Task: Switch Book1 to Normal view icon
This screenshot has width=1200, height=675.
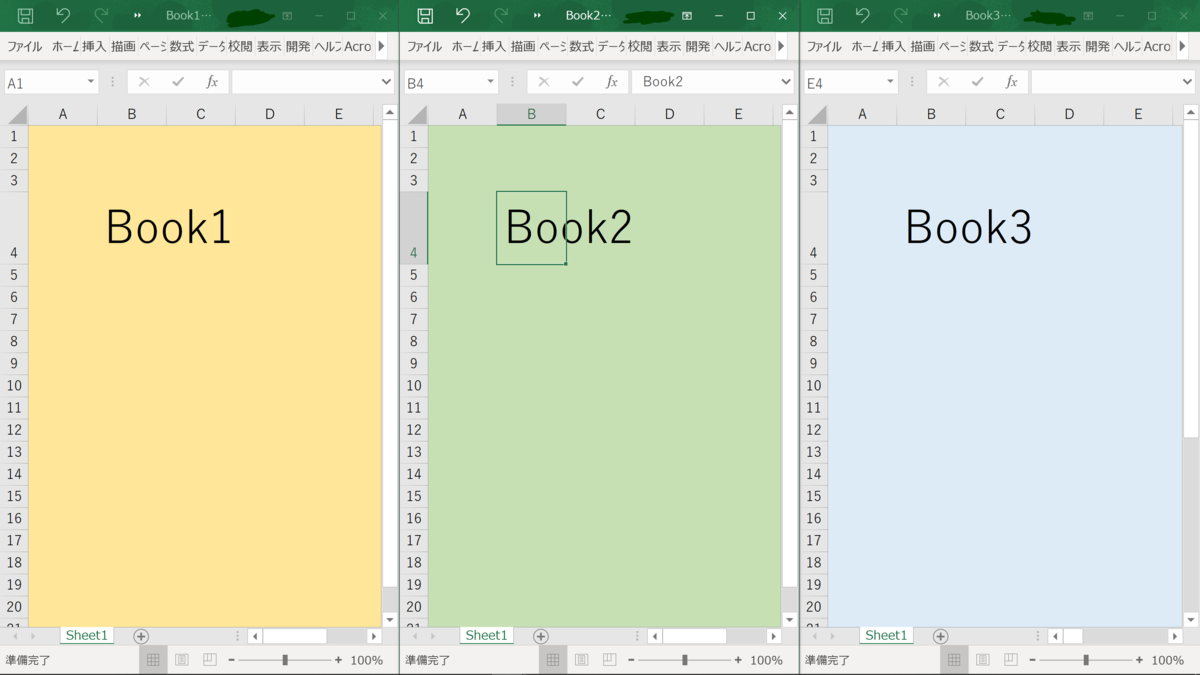Action: 153,660
